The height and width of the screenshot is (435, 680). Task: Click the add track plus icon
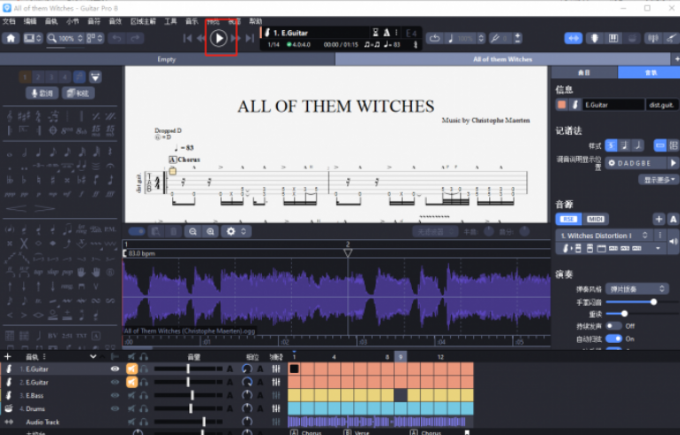[8, 356]
